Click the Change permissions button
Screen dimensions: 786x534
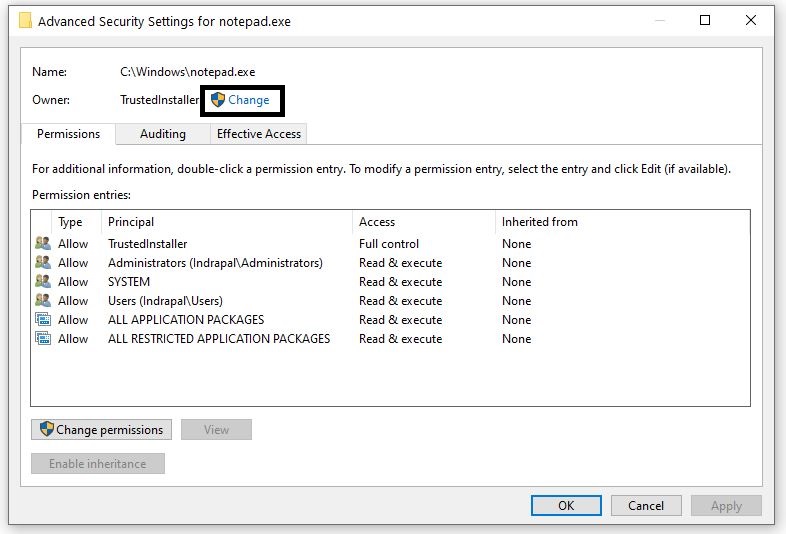[x=101, y=430]
